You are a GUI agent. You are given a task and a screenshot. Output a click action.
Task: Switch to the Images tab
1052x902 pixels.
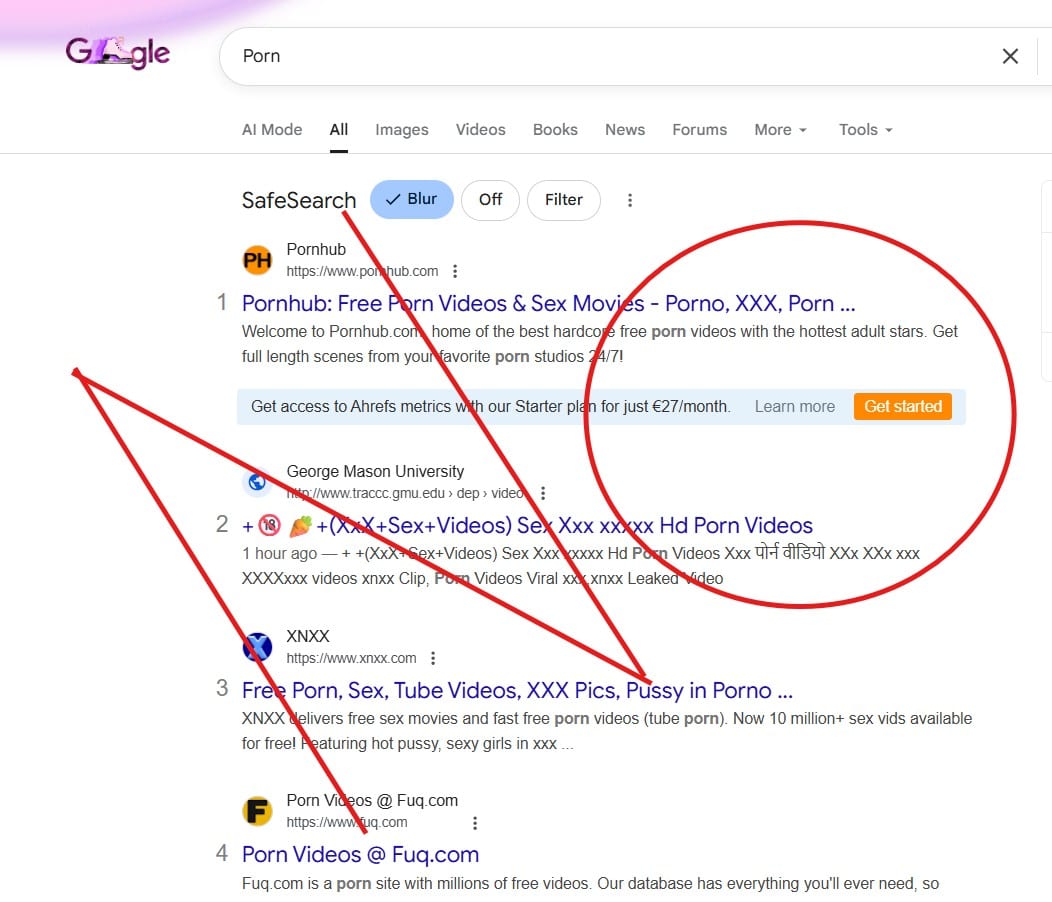[402, 130]
